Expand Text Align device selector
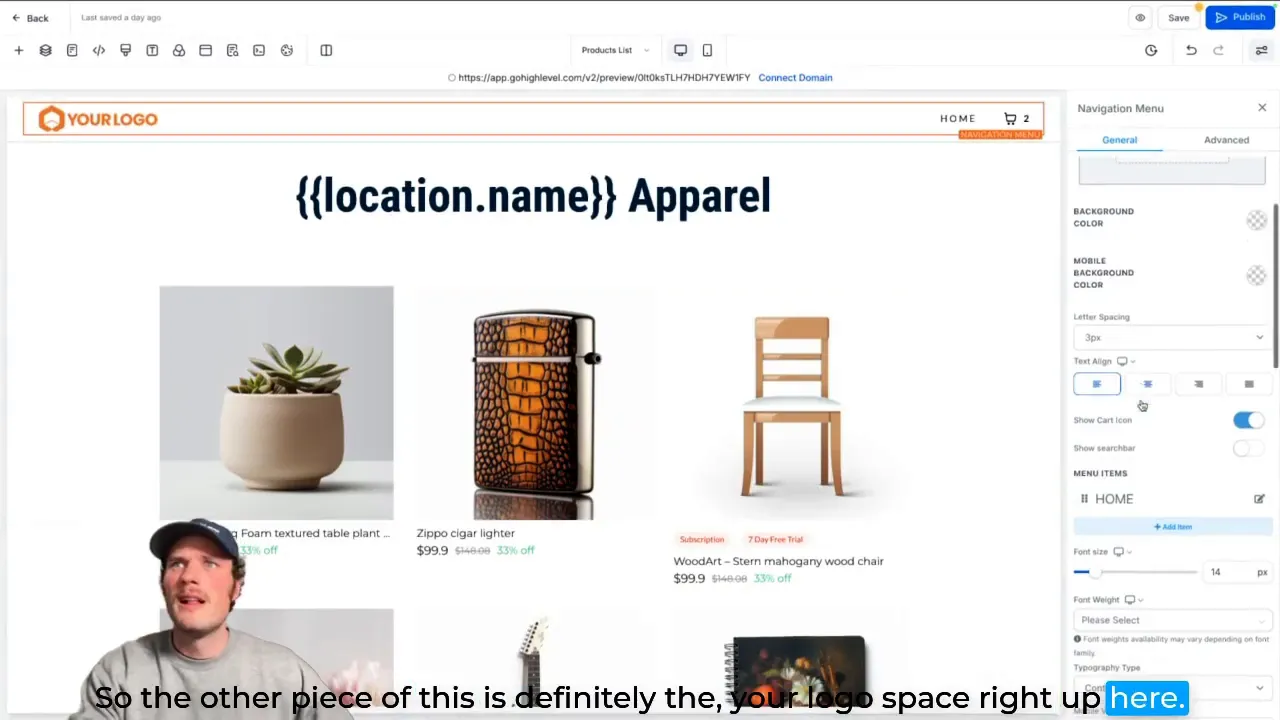This screenshot has height=720, width=1280. coord(1126,361)
